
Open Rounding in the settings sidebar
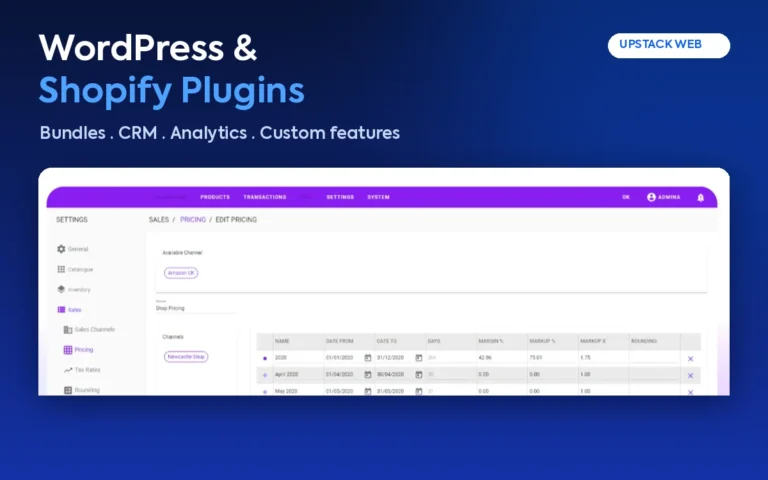(82, 390)
